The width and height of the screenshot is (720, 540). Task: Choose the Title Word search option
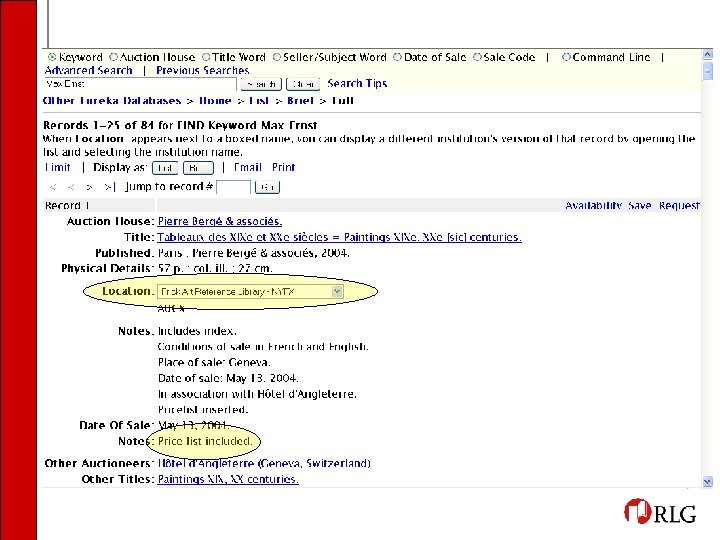206,57
